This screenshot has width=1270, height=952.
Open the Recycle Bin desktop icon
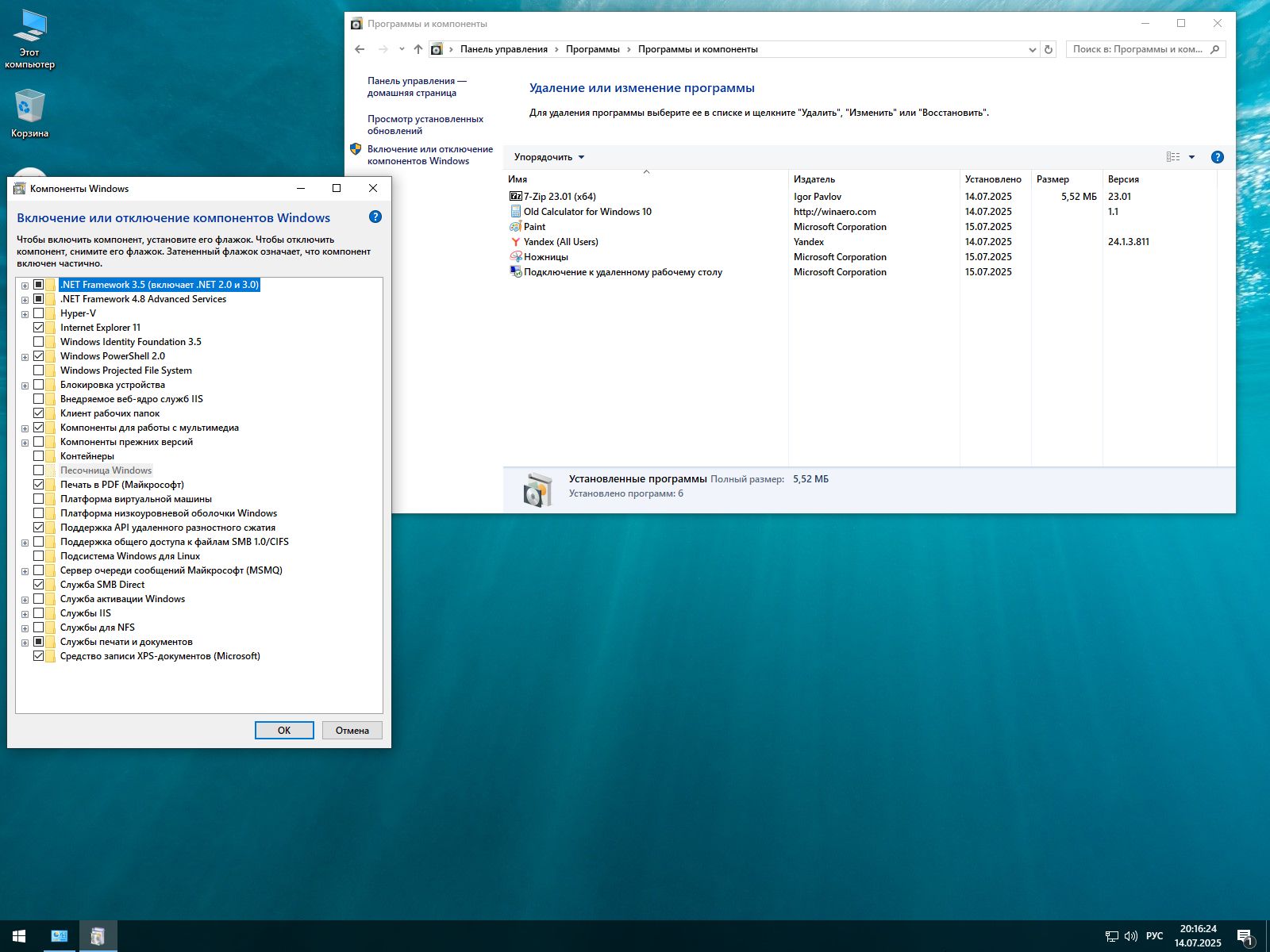[29, 113]
